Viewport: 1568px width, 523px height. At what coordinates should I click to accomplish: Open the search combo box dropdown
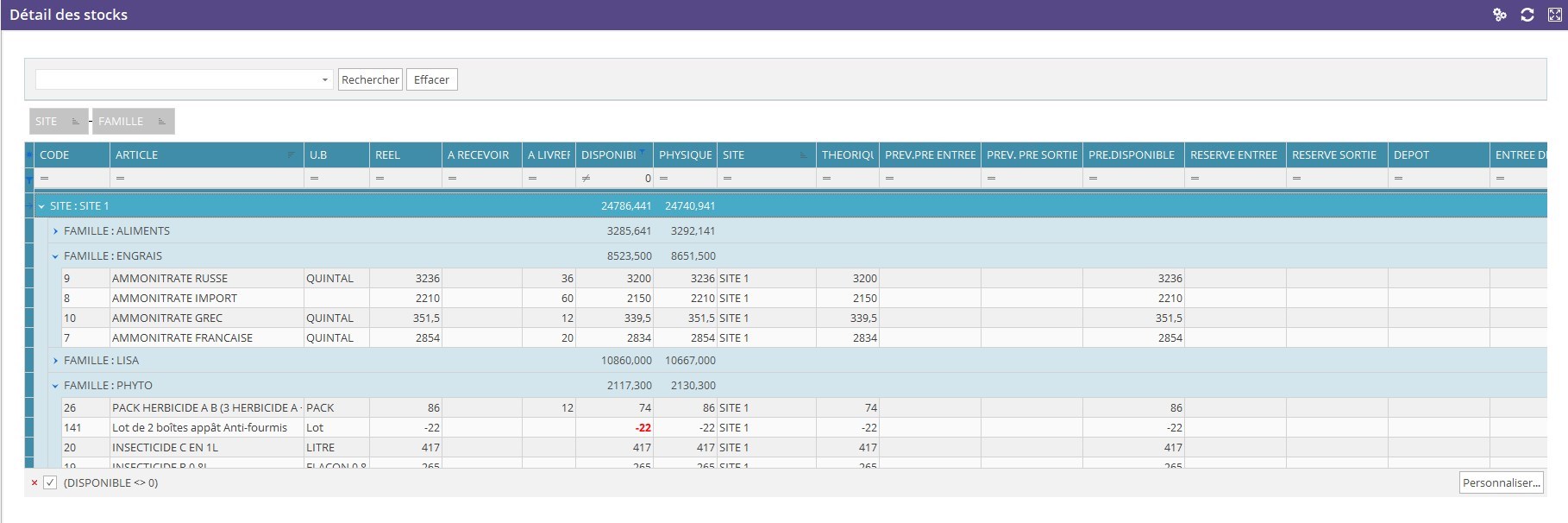(324, 80)
